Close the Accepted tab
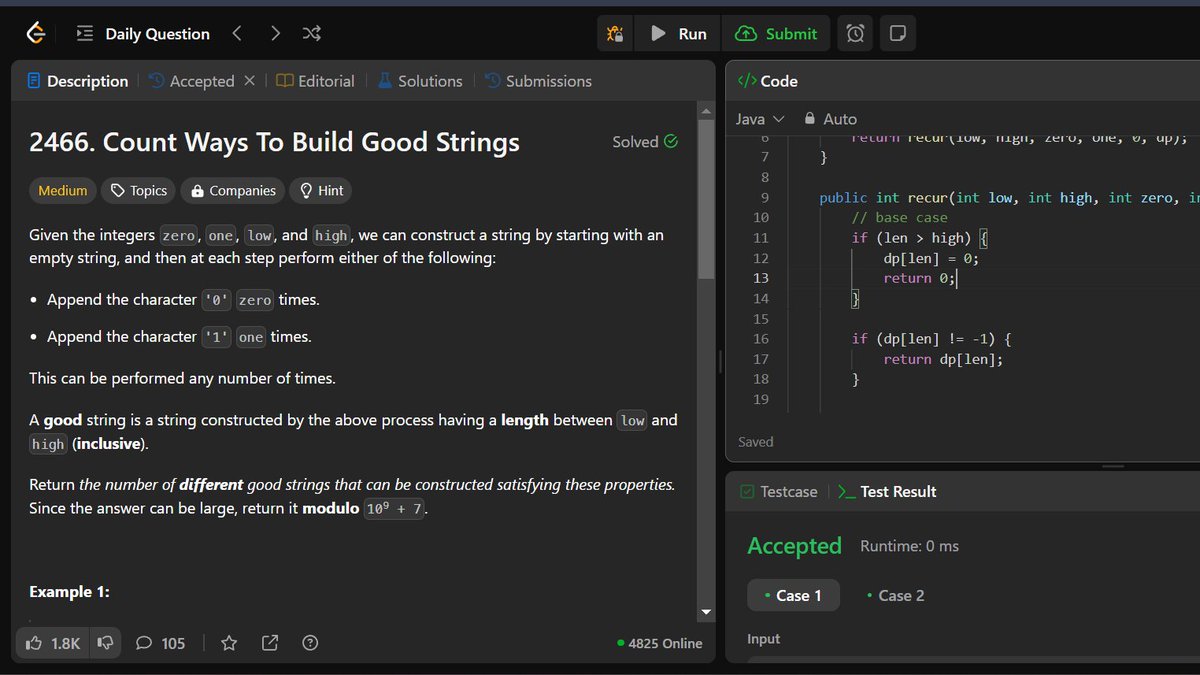Viewport: 1200px width, 675px height. (x=250, y=81)
